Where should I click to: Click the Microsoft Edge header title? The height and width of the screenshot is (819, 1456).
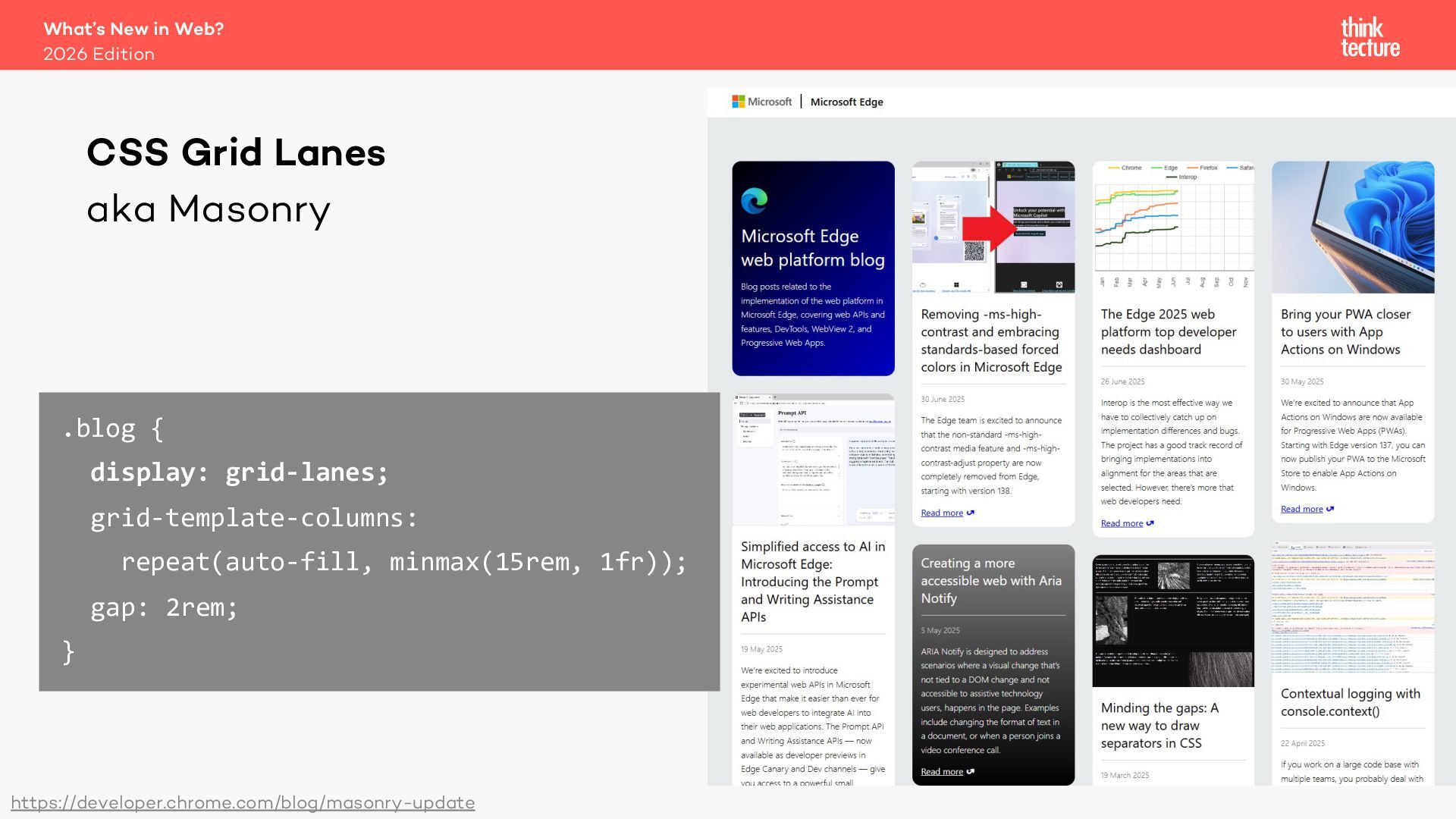(x=846, y=102)
